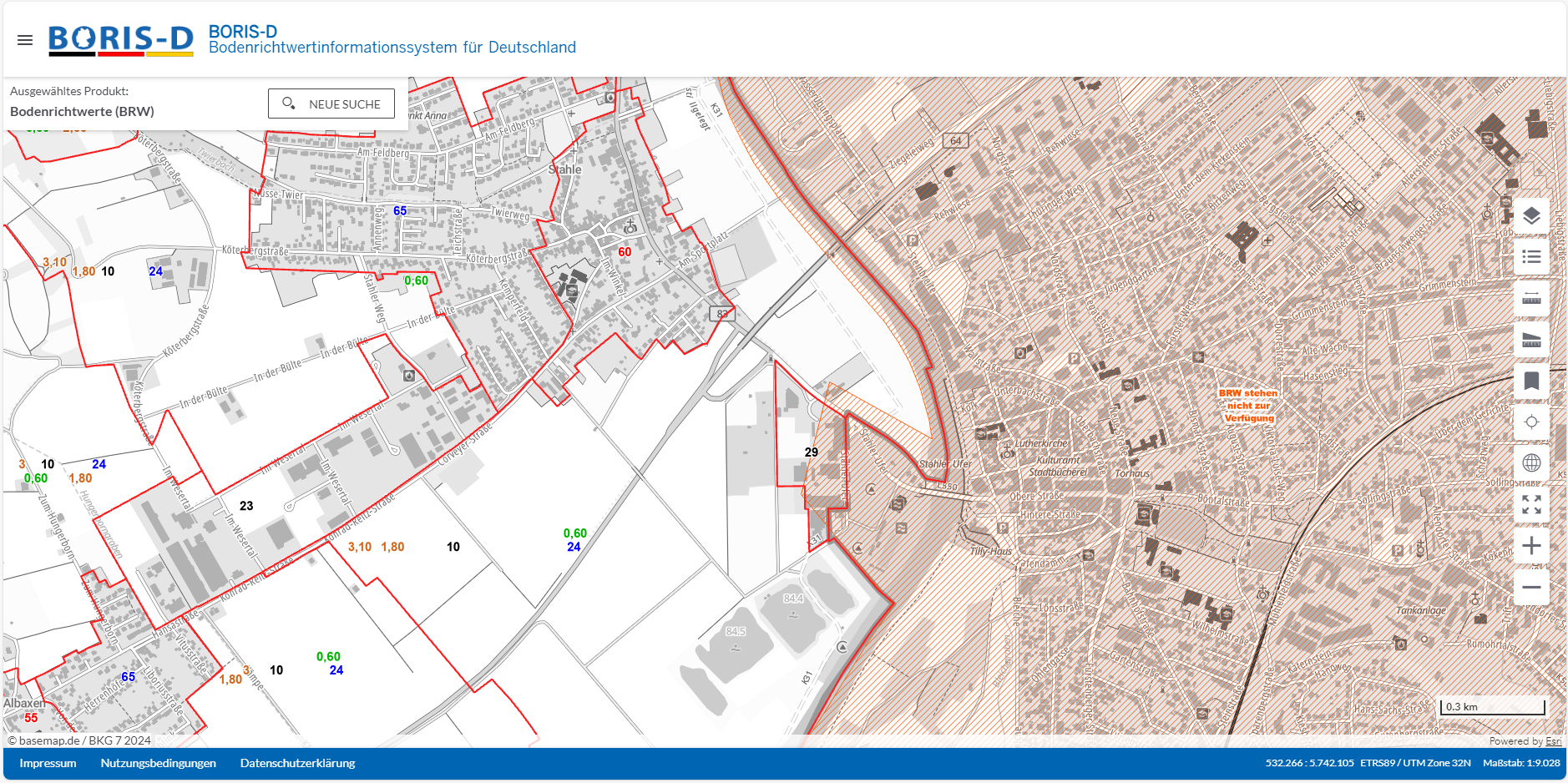The image size is (1568, 783).
Task: Locate my current position
Action: coord(1531,422)
